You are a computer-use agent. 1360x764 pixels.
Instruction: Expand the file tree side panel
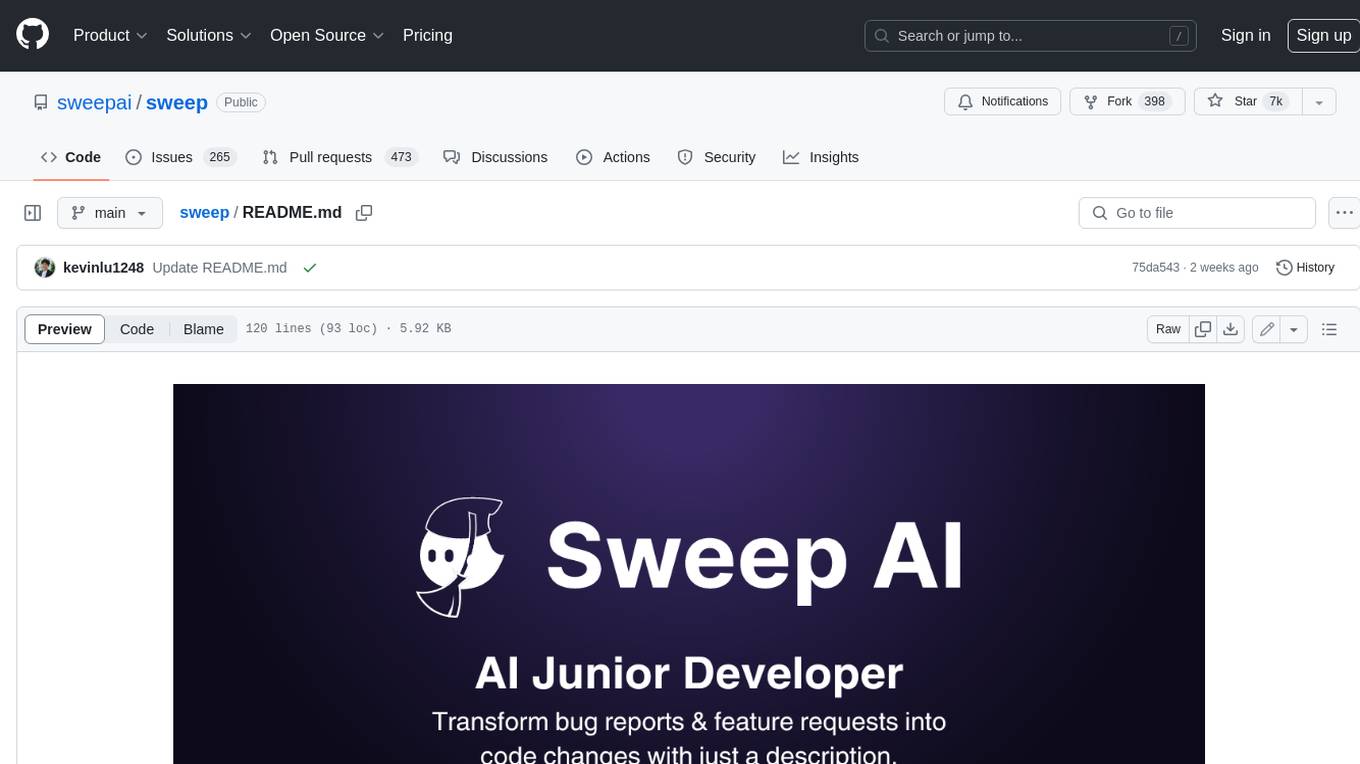point(32,213)
